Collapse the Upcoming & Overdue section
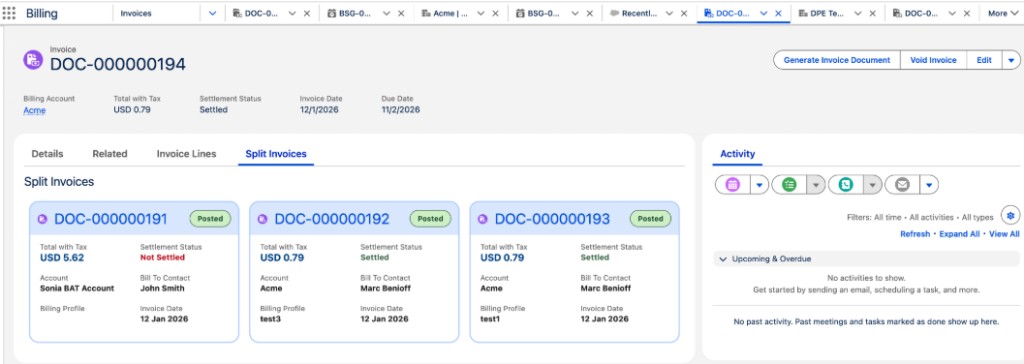 coord(723,259)
